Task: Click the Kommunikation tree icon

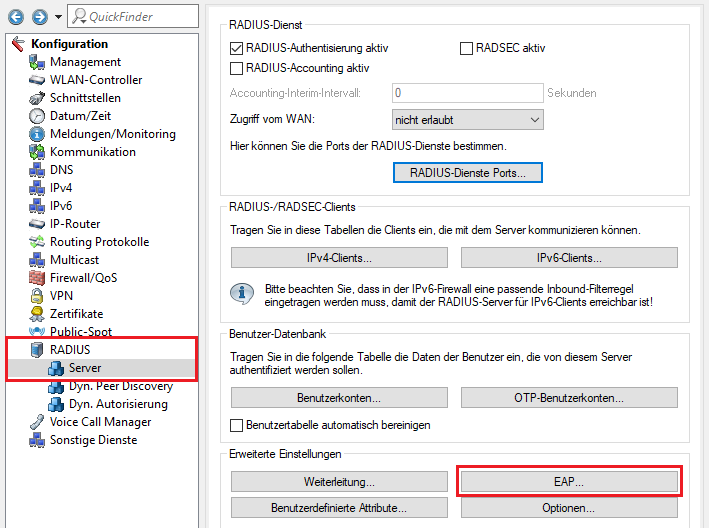Action: coord(37,152)
